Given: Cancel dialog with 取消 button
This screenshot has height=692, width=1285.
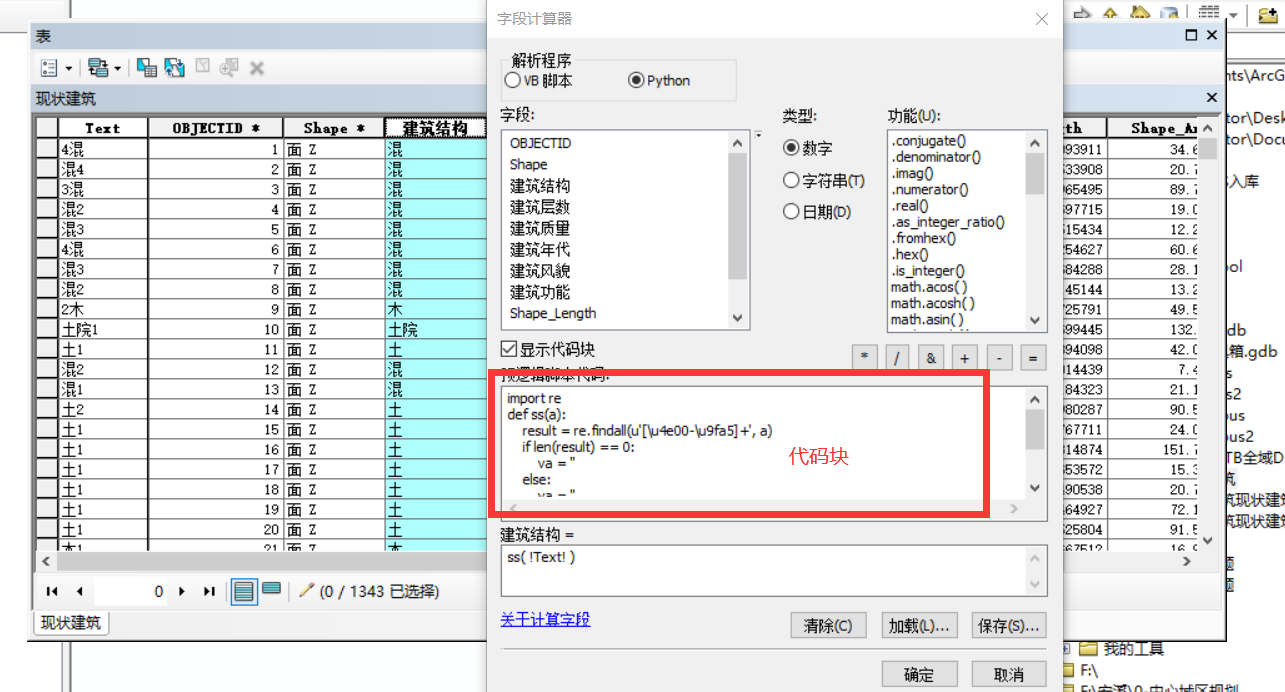Looking at the screenshot, I should click(x=1009, y=674).
